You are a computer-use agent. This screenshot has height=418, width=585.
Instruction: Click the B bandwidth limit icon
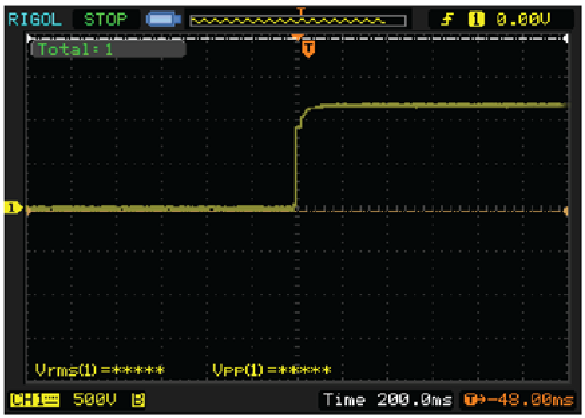coord(138,400)
